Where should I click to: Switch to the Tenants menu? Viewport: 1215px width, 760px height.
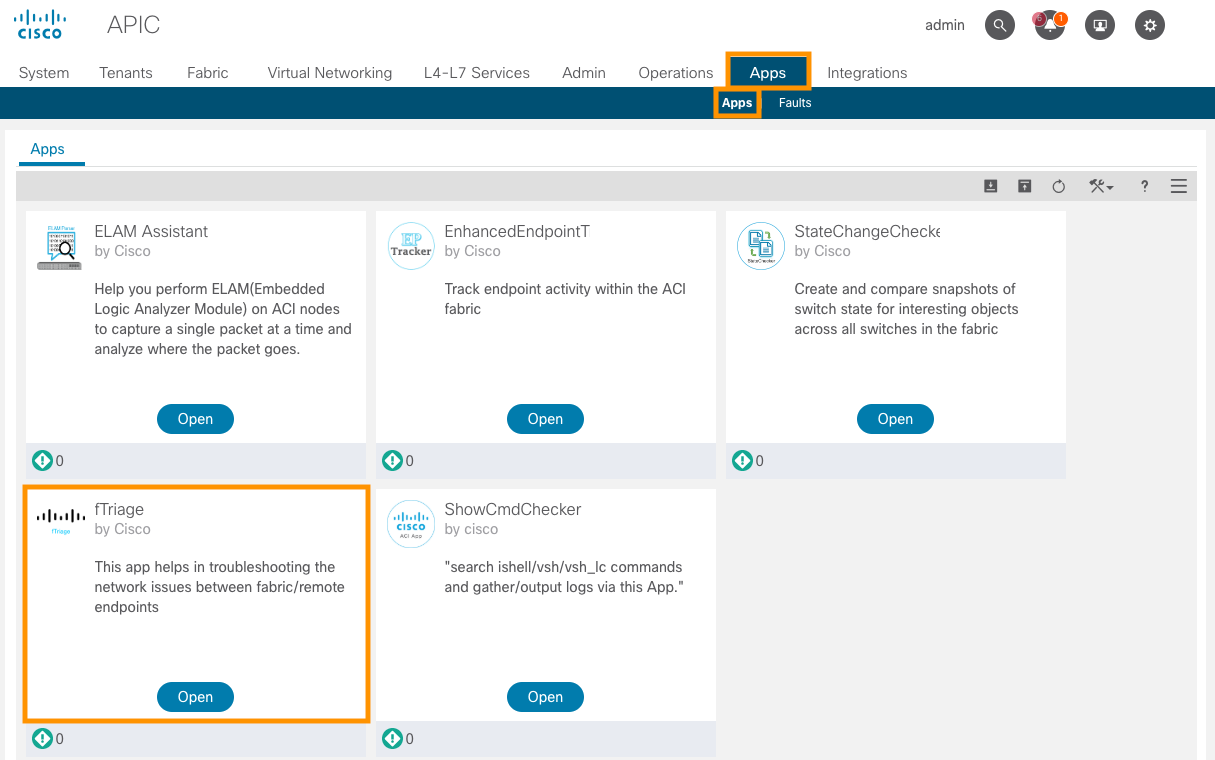pos(126,73)
